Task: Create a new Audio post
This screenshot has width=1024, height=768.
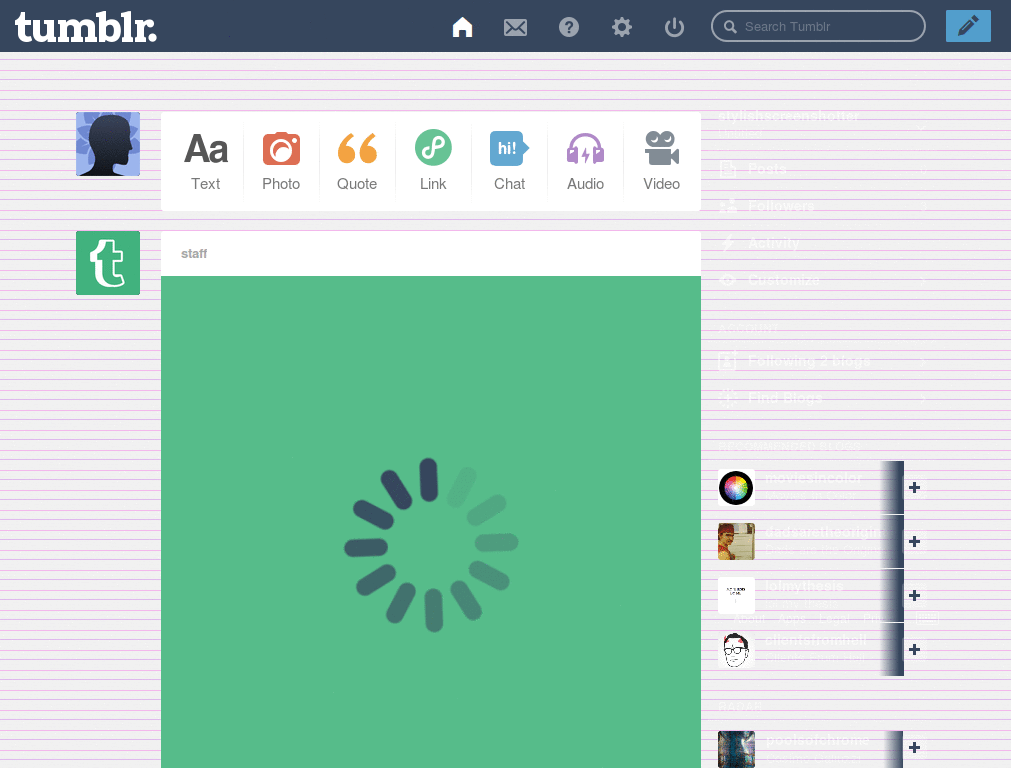Action: click(x=585, y=161)
